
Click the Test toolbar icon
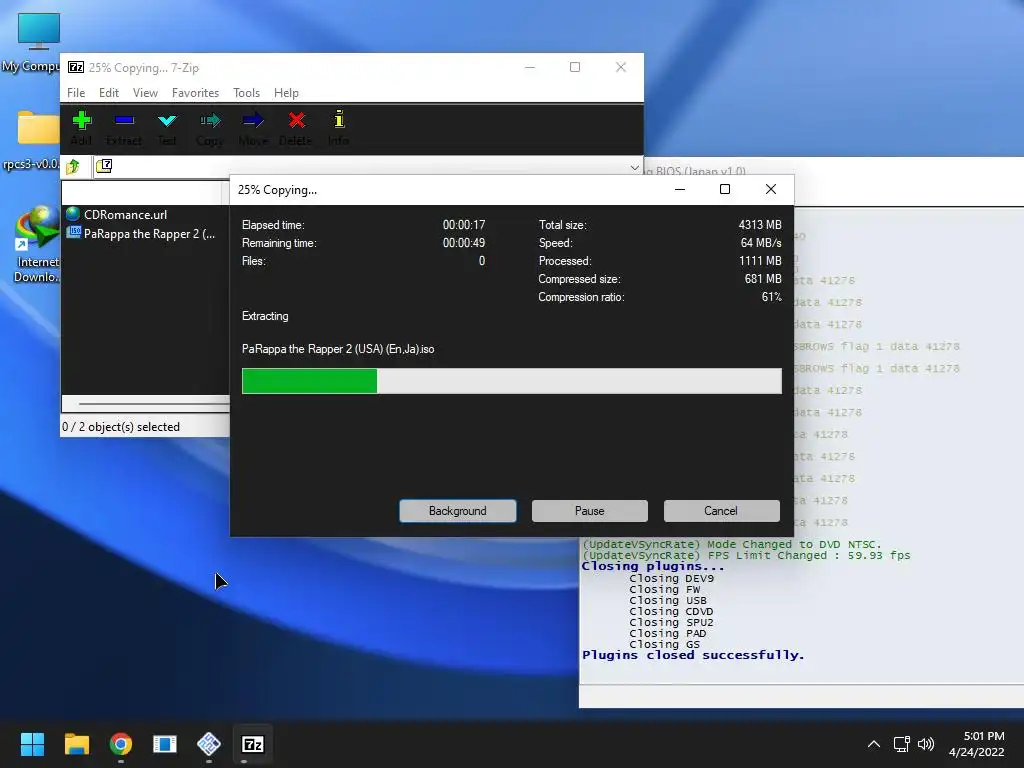[167, 128]
